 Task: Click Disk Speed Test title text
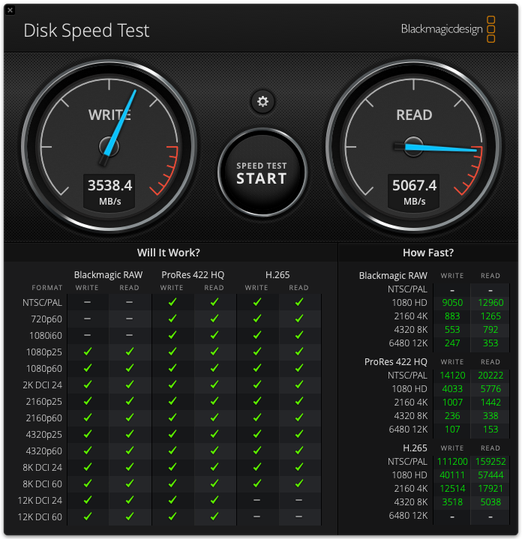[86, 31]
